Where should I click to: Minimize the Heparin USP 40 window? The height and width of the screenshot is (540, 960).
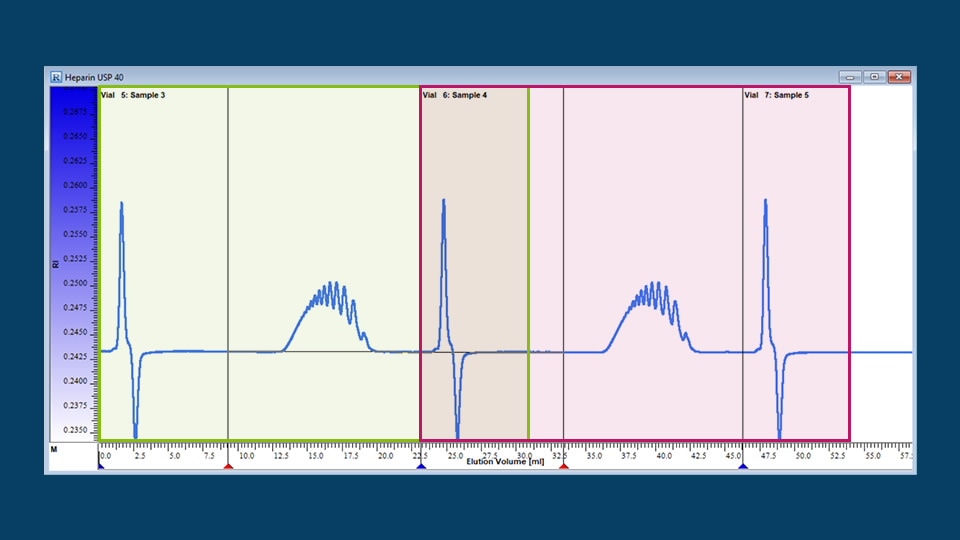[850, 77]
